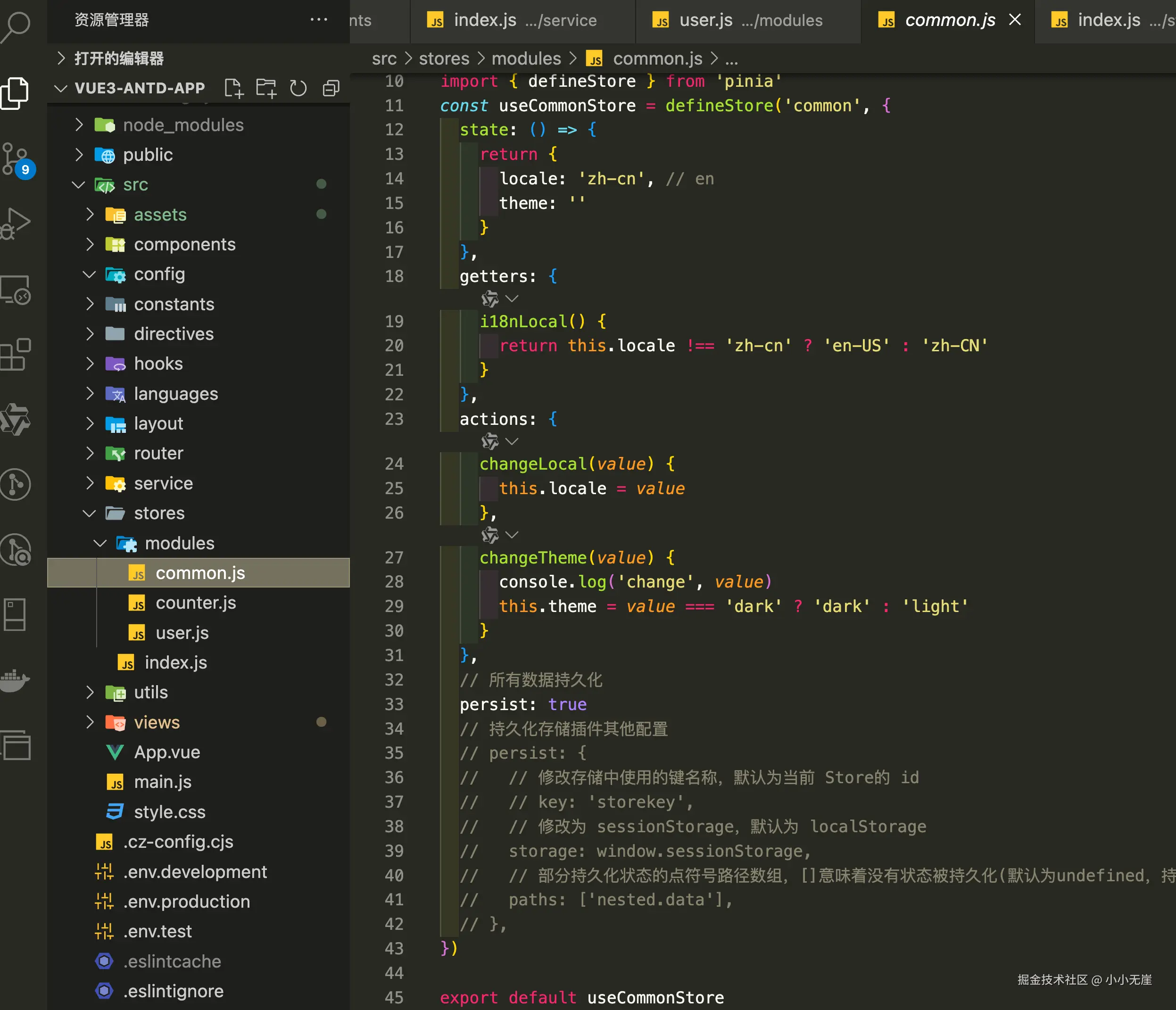1176x1010 pixels.
Task: Click the New File icon in explorer
Action: [233, 89]
